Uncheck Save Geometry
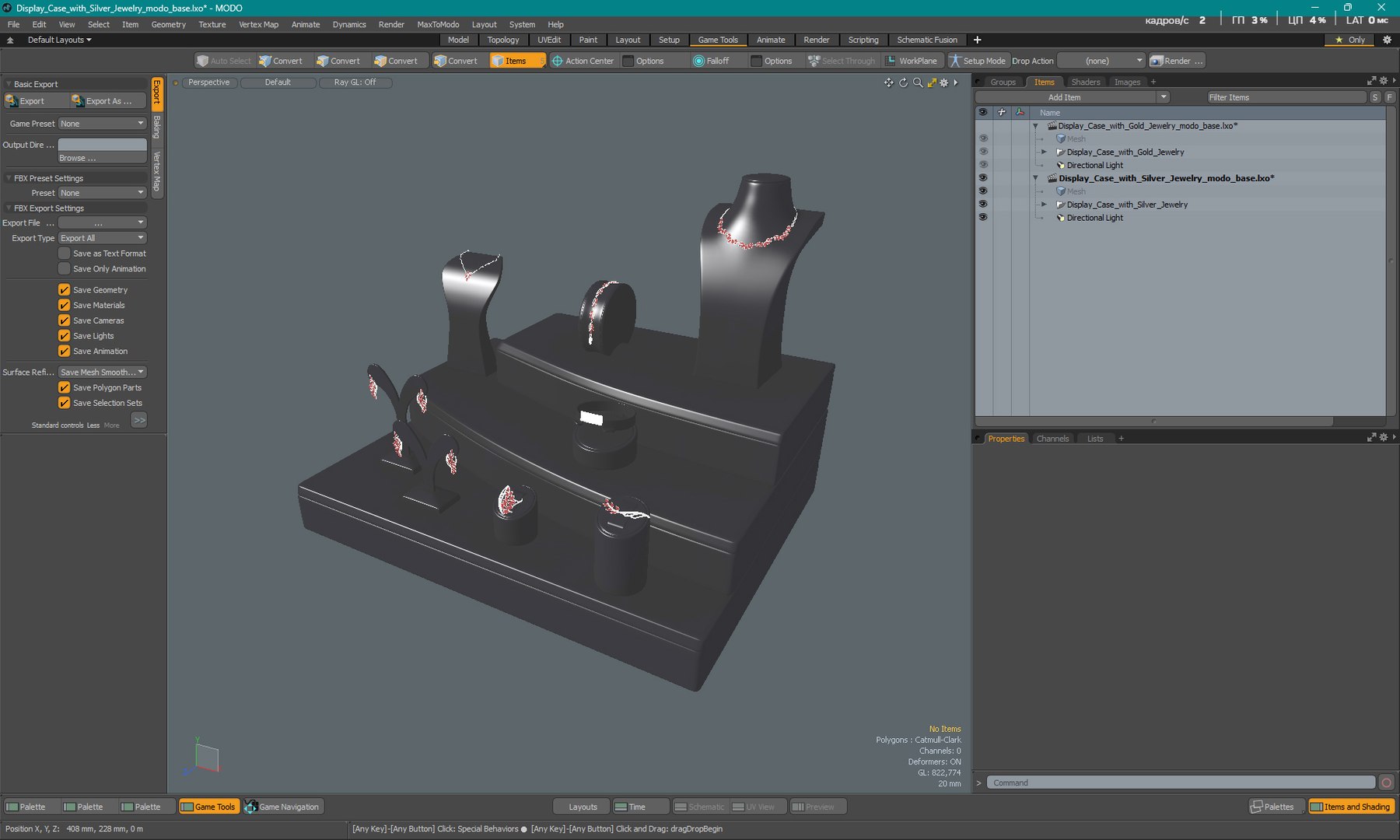Viewport: 1400px width, 840px height. (x=65, y=290)
